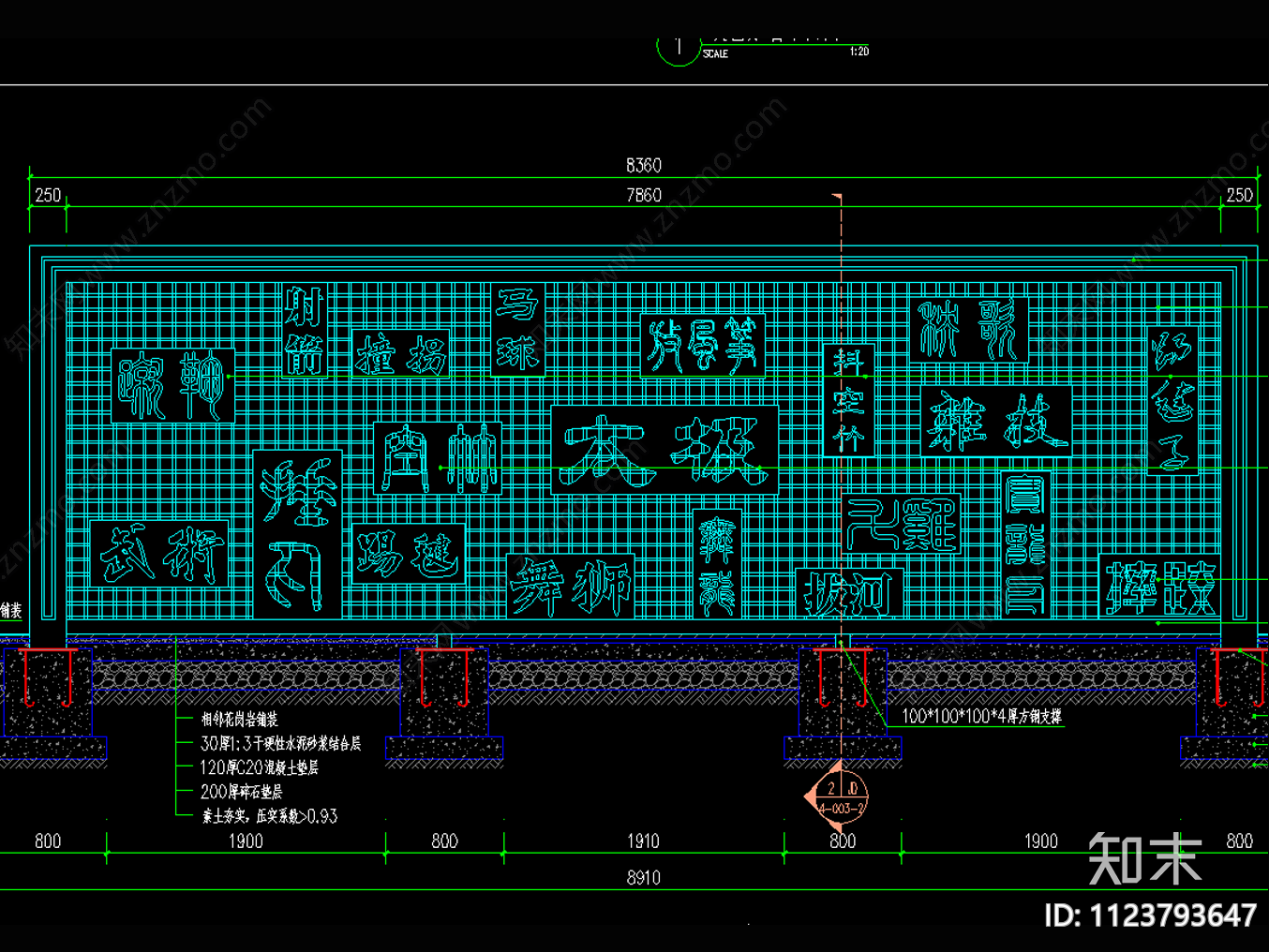The height and width of the screenshot is (952, 1269).
Task: Click the 素土夯实,压实系数>0.93 note
Action: click(269, 816)
